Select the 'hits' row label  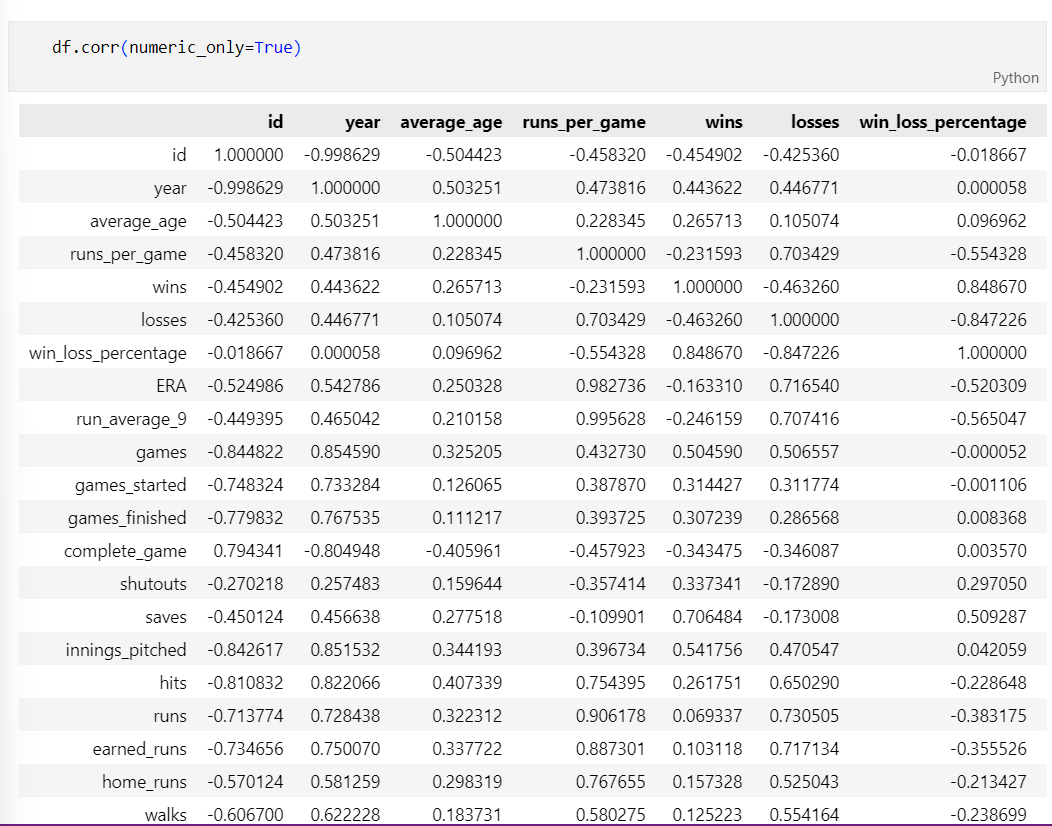(x=173, y=682)
